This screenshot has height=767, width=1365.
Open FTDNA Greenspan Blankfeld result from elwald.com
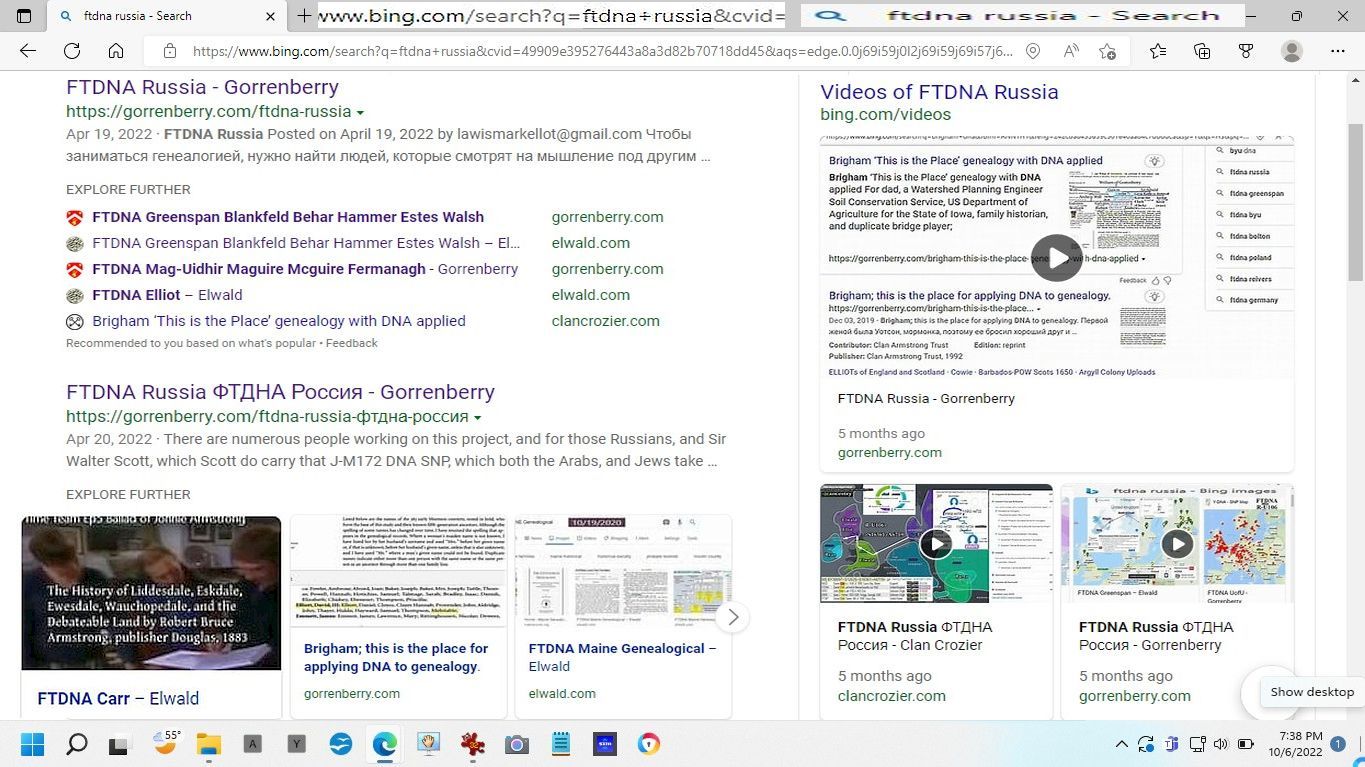click(306, 243)
